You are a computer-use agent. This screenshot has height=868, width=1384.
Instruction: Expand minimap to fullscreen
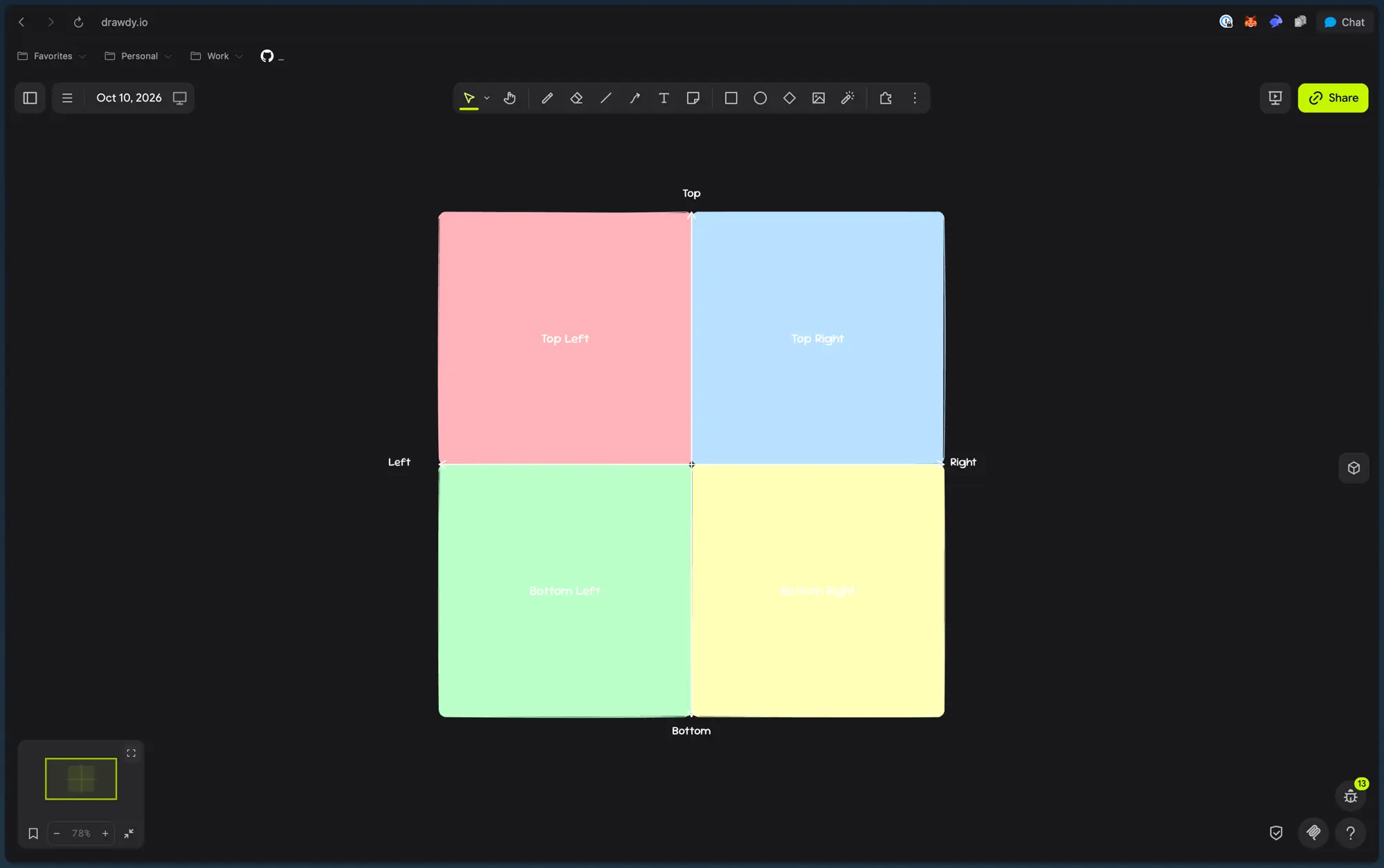pyautogui.click(x=131, y=753)
